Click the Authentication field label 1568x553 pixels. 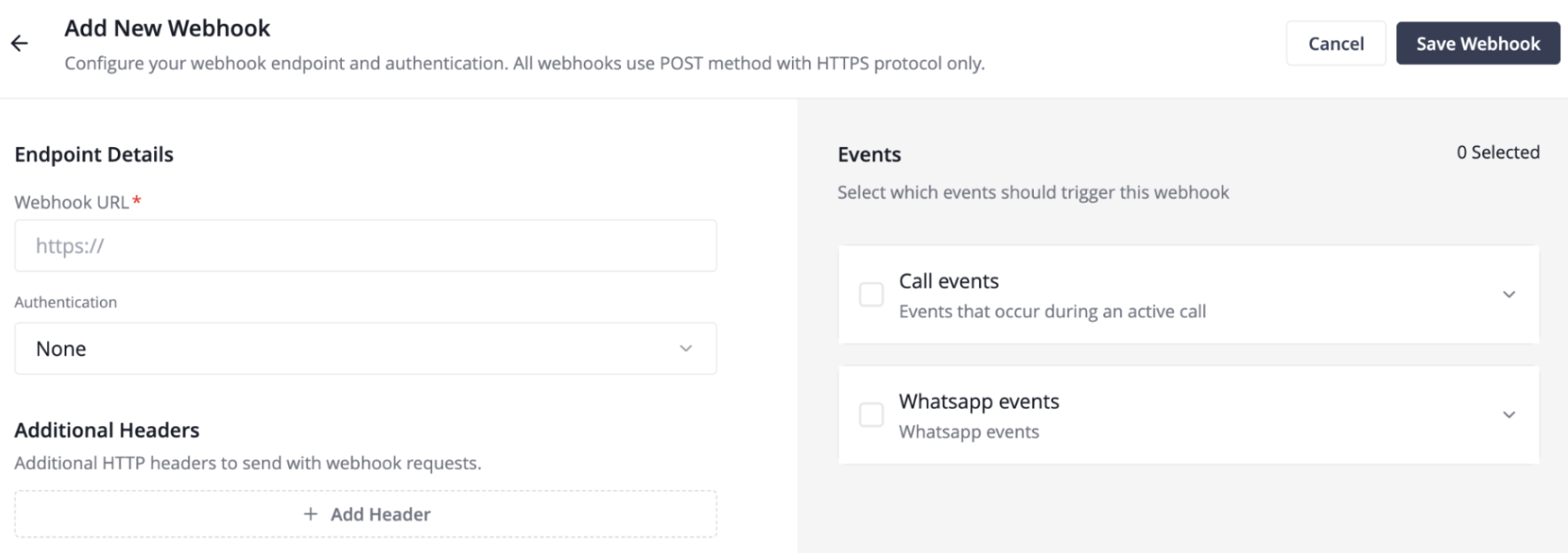coord(66,302)
